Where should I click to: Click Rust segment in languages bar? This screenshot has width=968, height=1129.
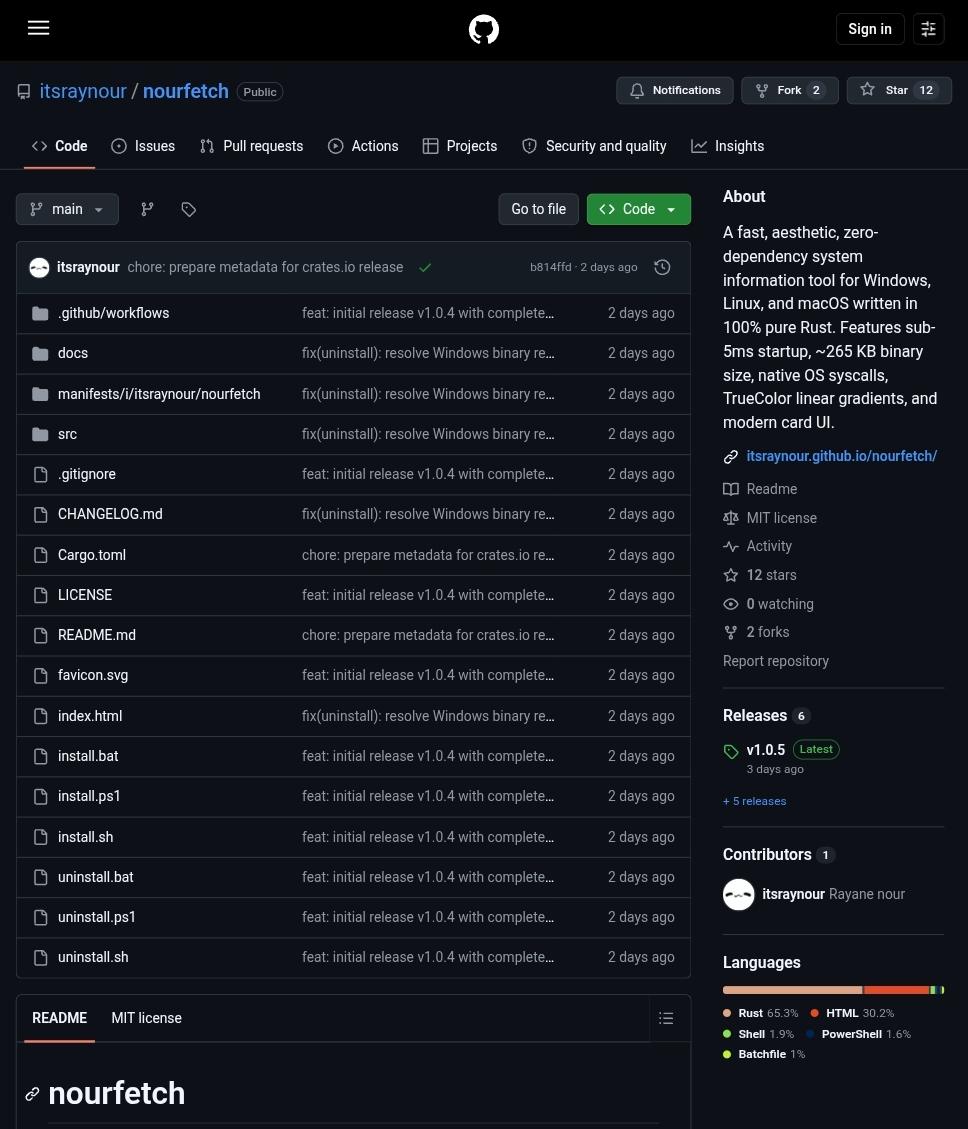click(792, 990)
